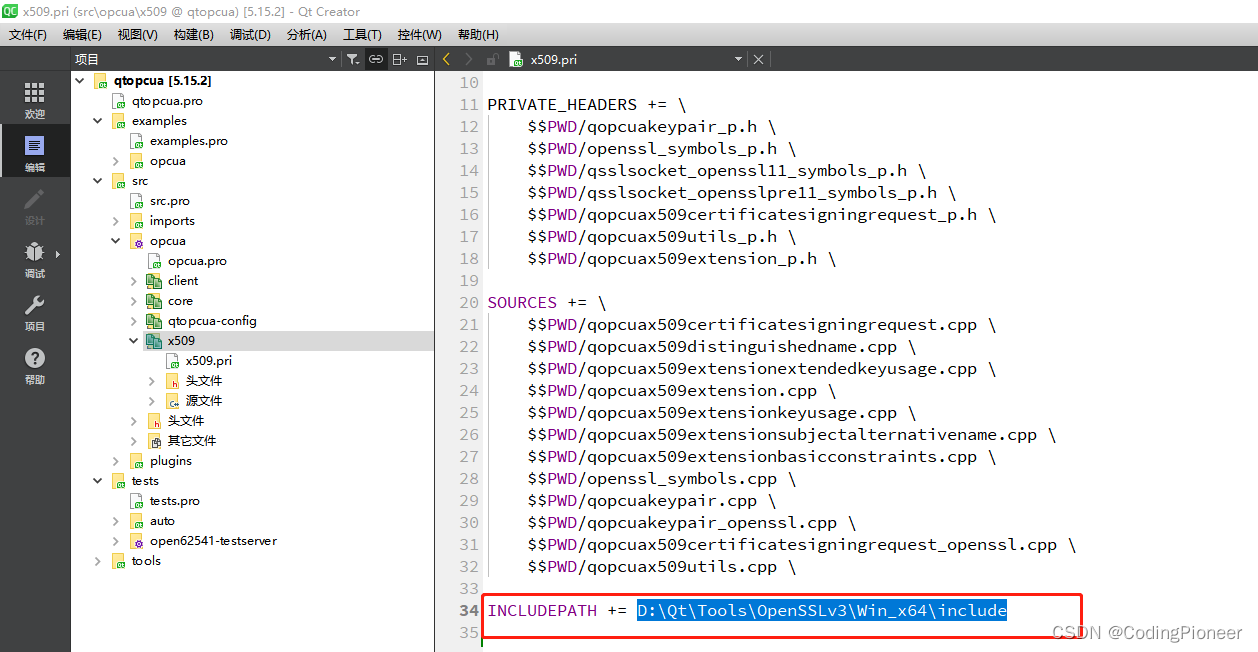Viewport: 1258px width, 652px height.
Task: Click the add-split editor icon
Action: point(399,59)
